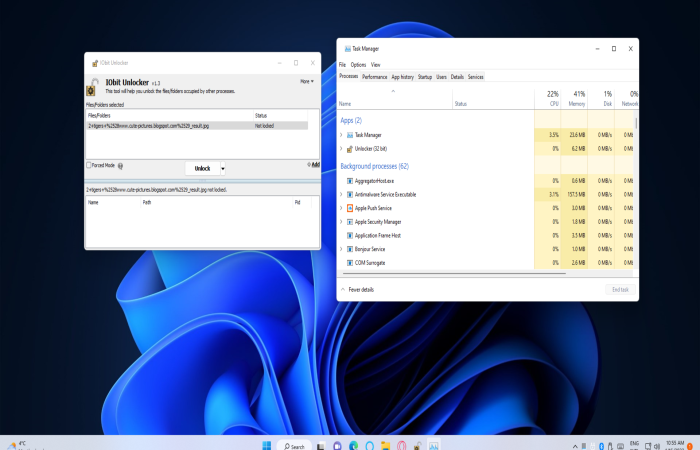The width and height of the screenshot is (700, 450).
Task: Switch to the Performance tab
Action: tap(375, 77)
